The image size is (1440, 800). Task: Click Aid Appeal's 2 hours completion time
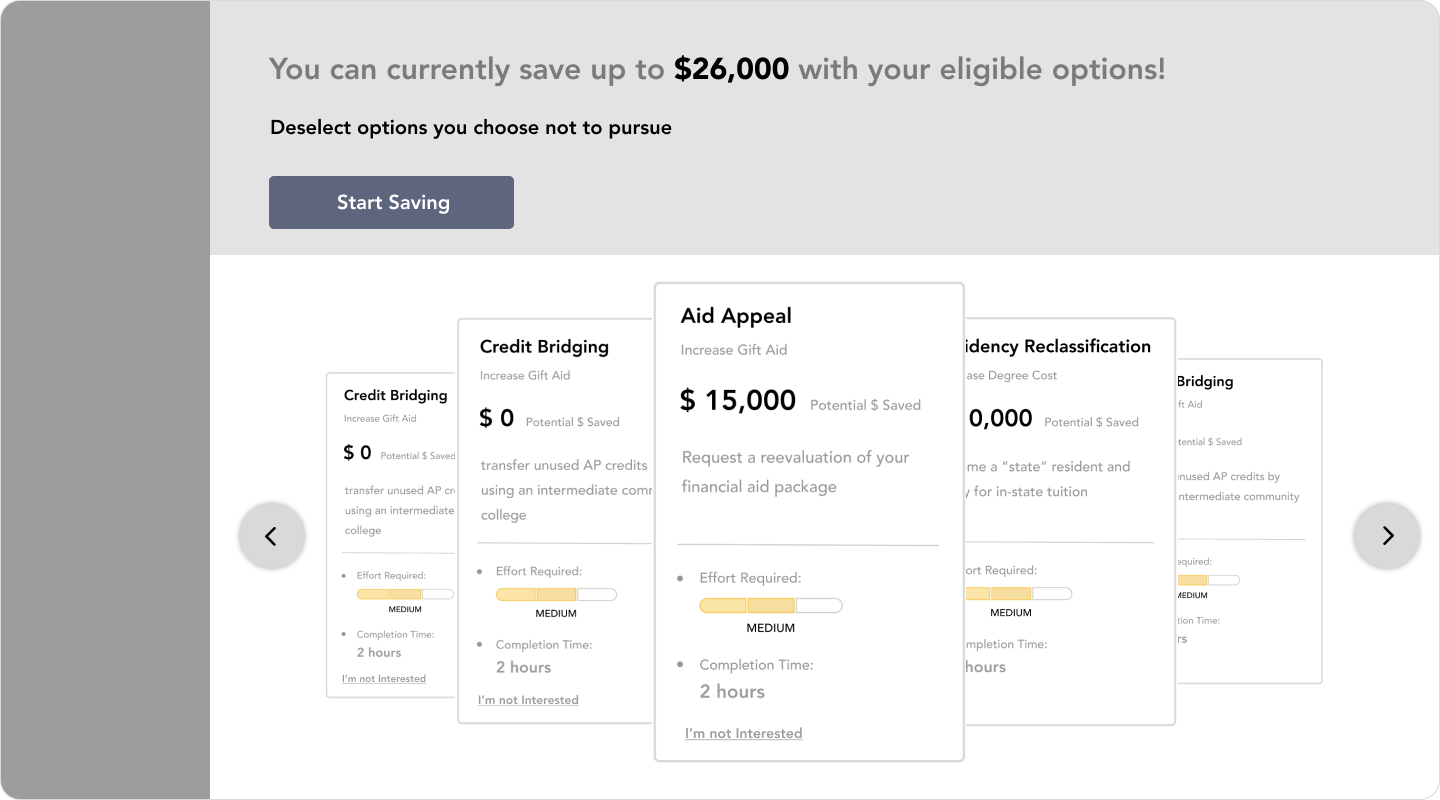coord(732,691)
